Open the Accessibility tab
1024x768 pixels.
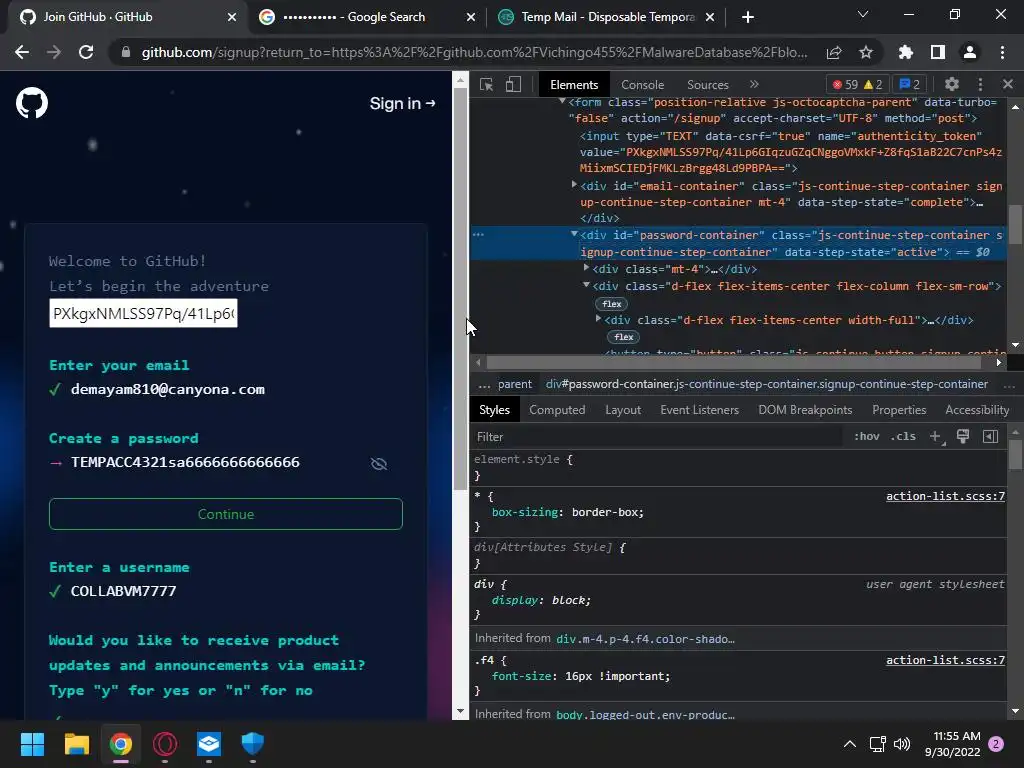[x=977, y=410]
